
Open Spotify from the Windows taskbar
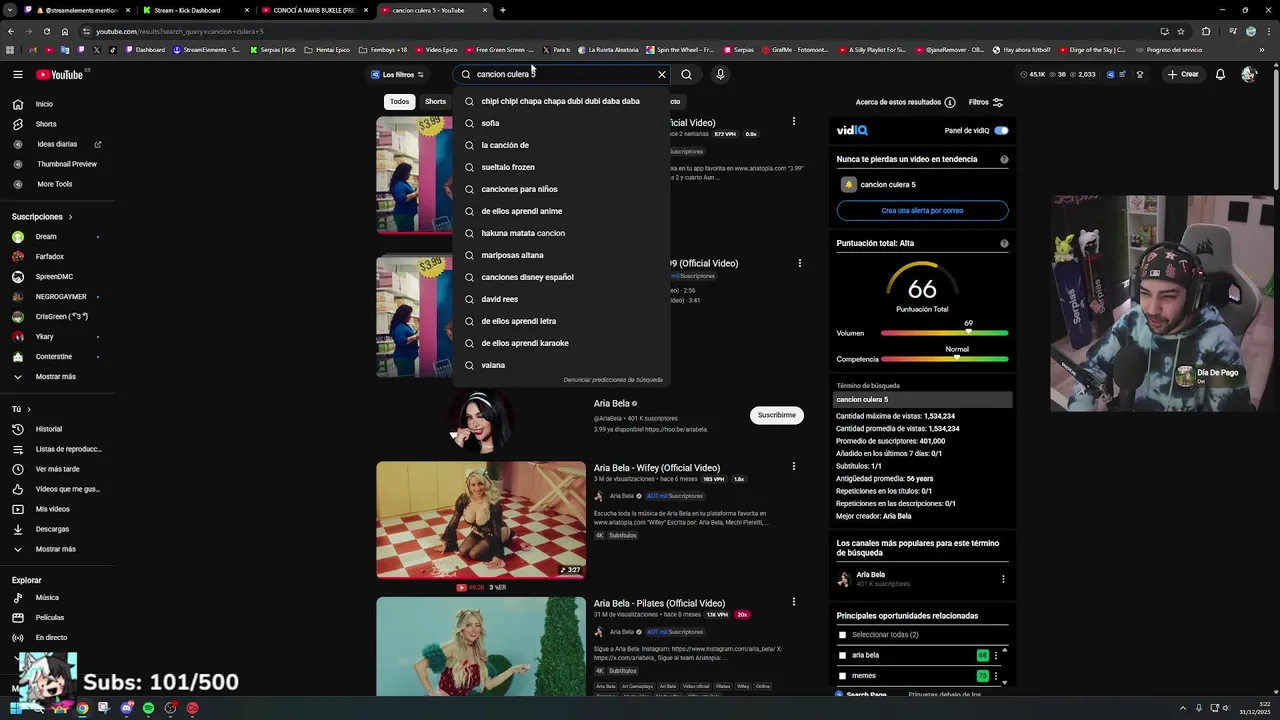coord(148,708)
